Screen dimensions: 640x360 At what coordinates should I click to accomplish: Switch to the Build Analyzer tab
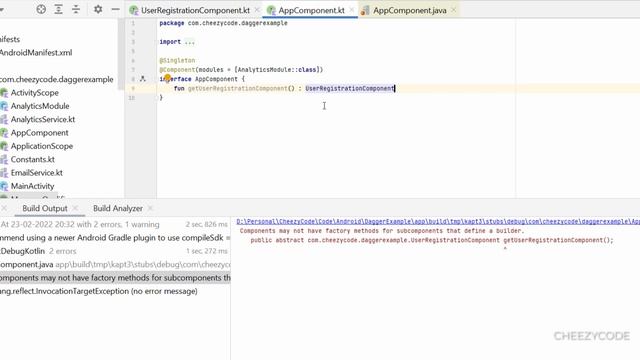click(x=118, y=209)
